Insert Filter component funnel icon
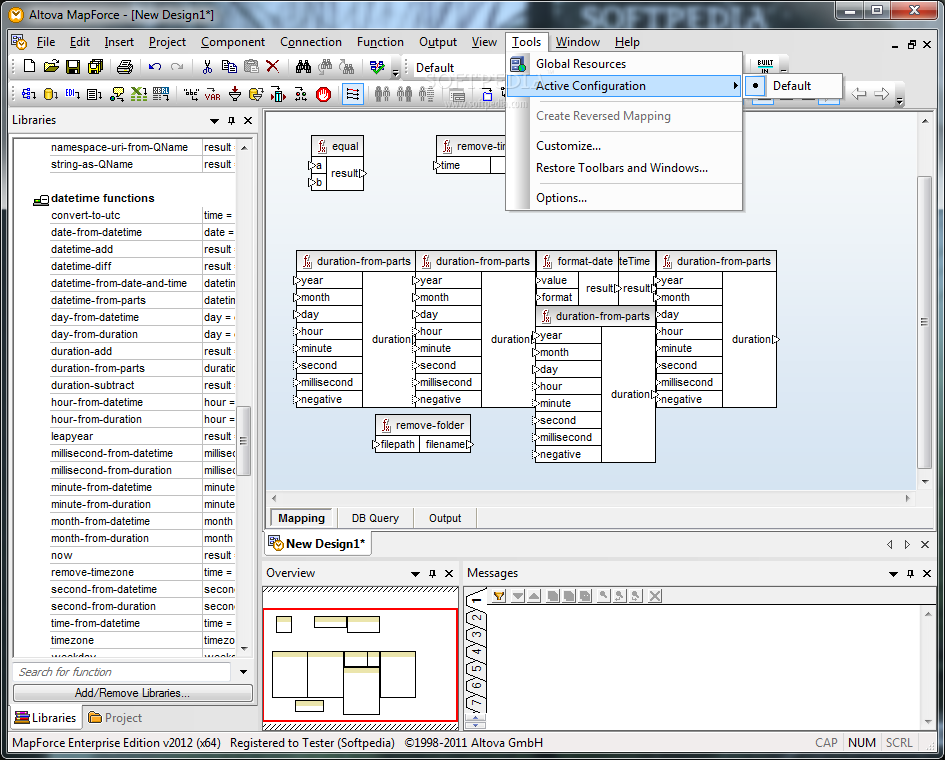The height and width of the screenshot is (760, 945). (235, 94)
